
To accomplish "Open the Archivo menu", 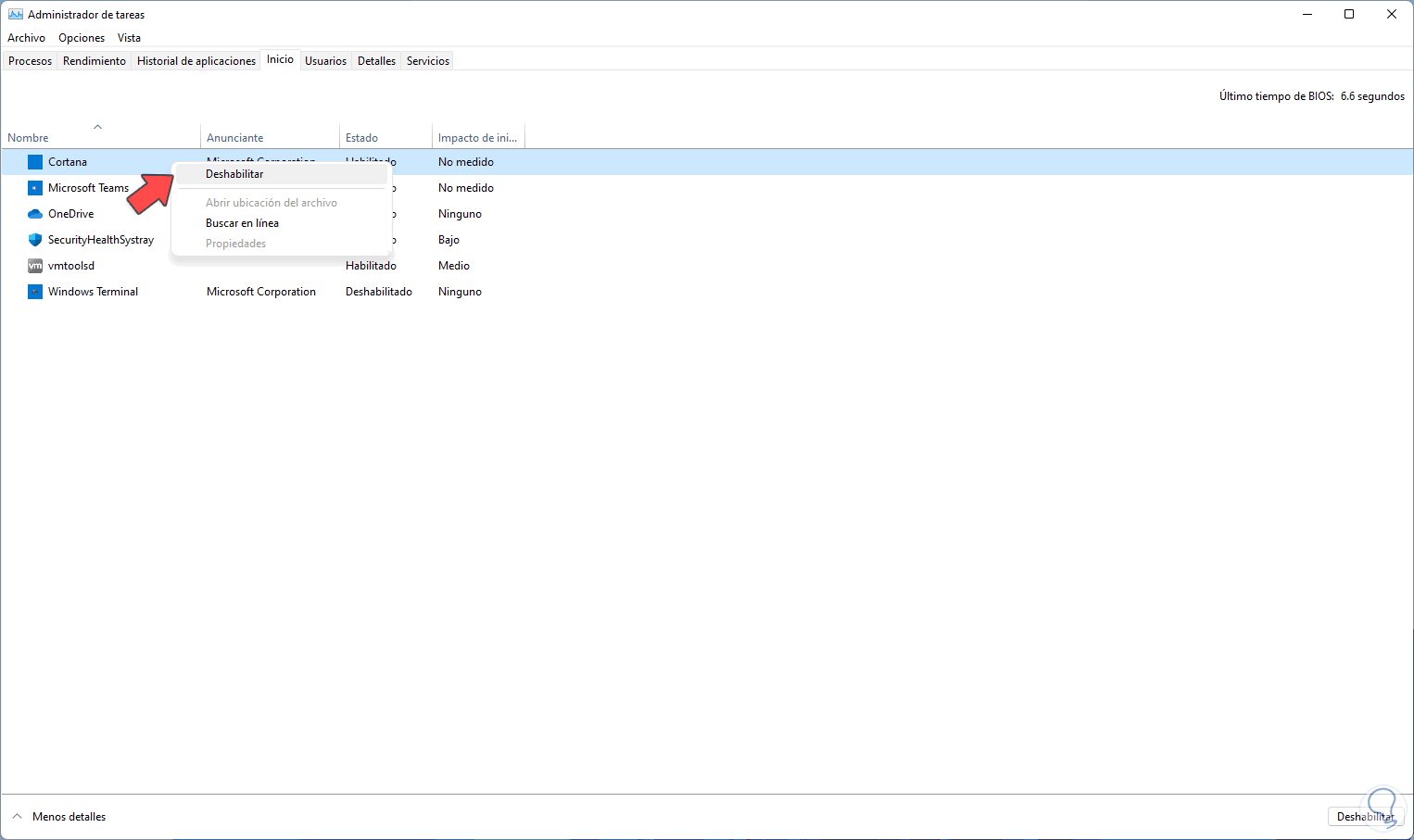I will click(26, 38).
